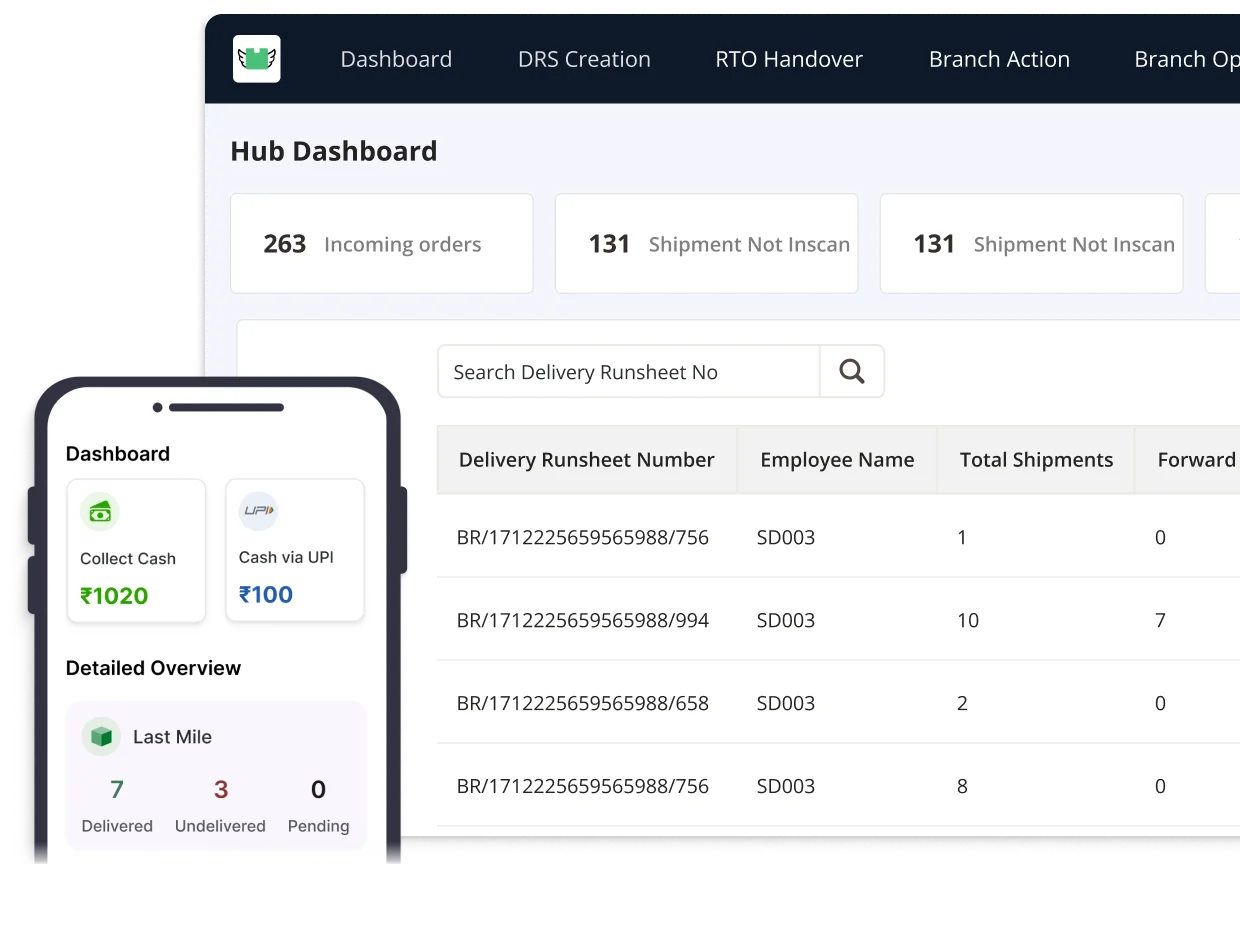
Task: Click the first 131 Shipment Not Inscan card
Action: pyautogui.click(x=706, y=244)
